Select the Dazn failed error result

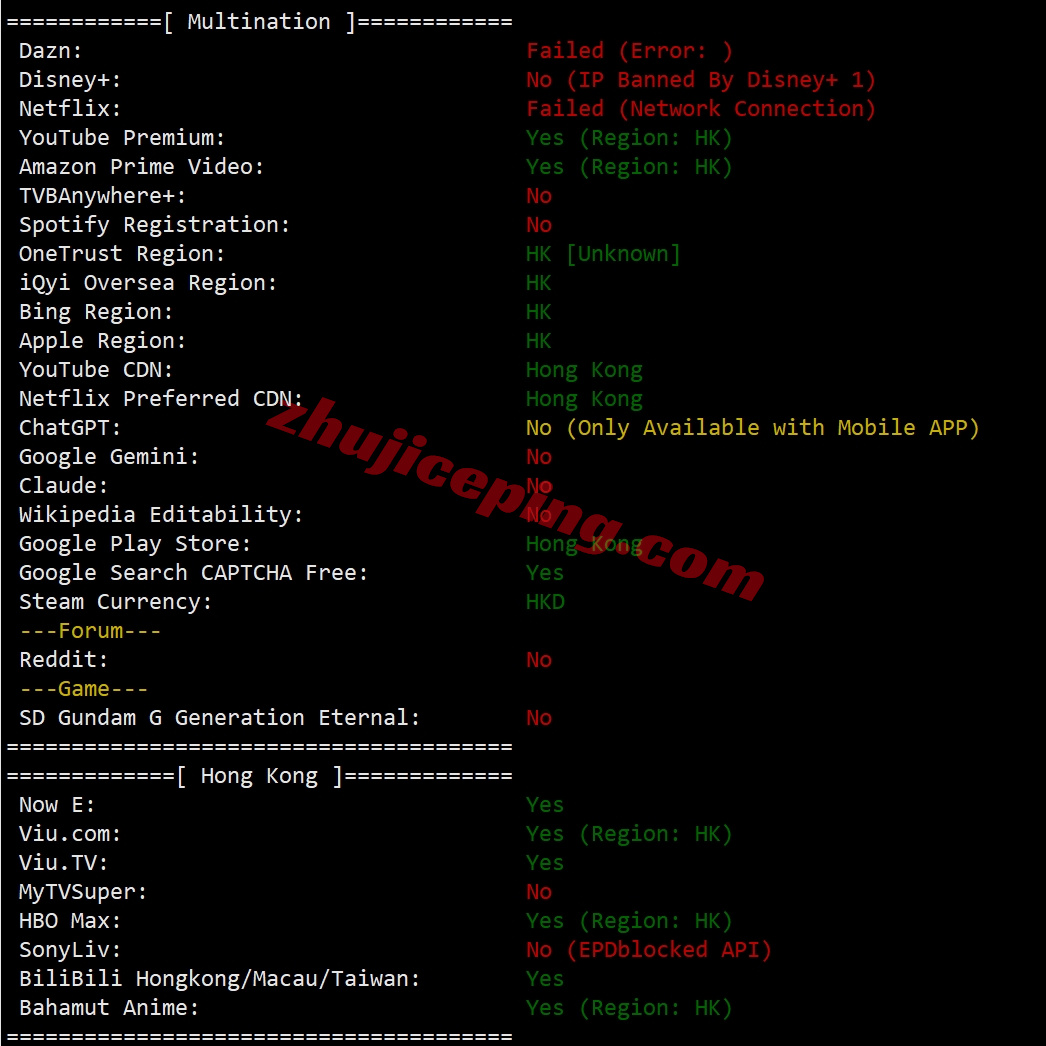point(629,51)
